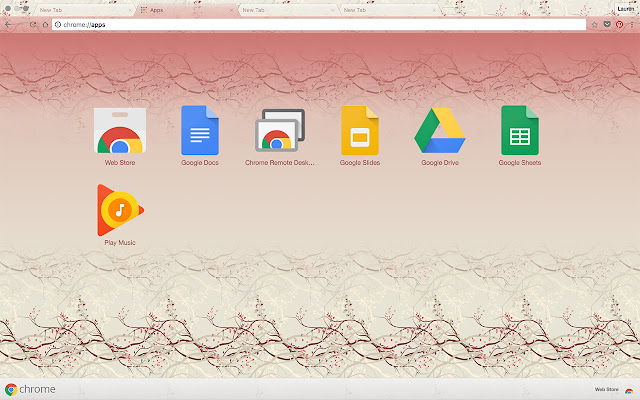Reload the current page
This screenshot has height=400, width=640.
pyautogui.click(x=33, y=24)
